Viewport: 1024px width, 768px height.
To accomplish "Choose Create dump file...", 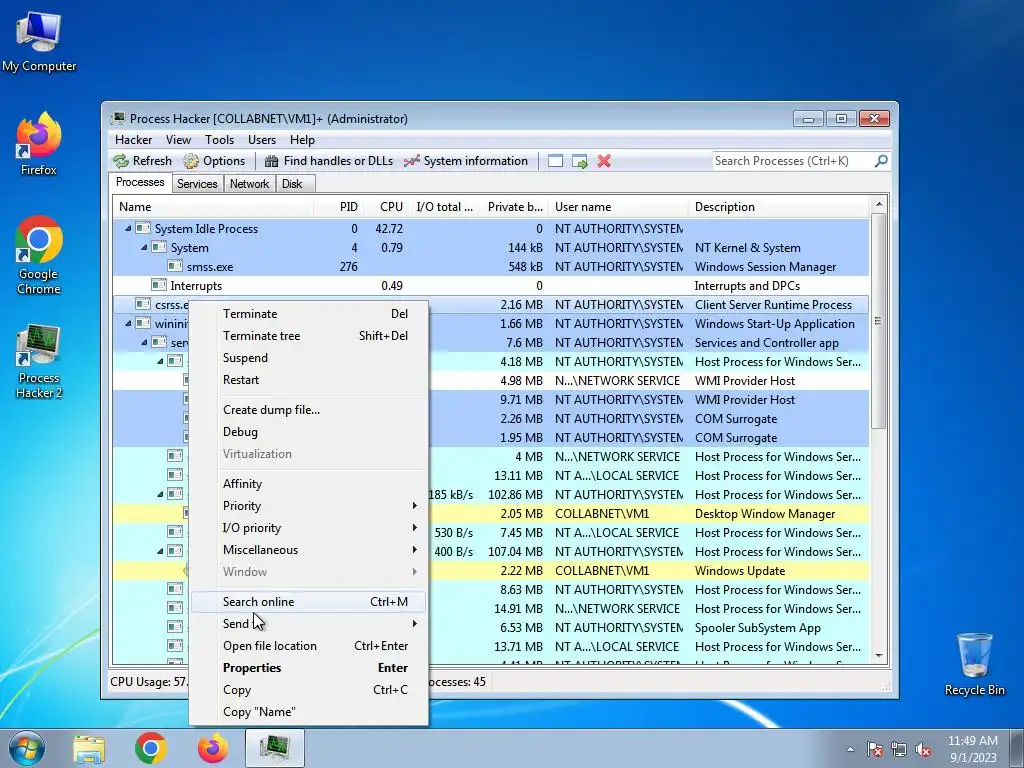I will [x=309, y=409].
